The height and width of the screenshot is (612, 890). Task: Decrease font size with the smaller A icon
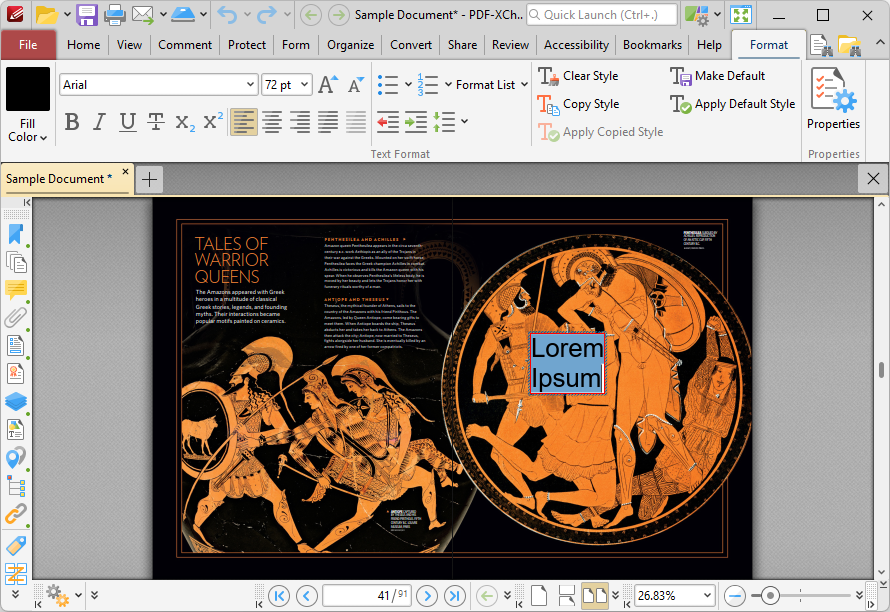tap(356, 85)
